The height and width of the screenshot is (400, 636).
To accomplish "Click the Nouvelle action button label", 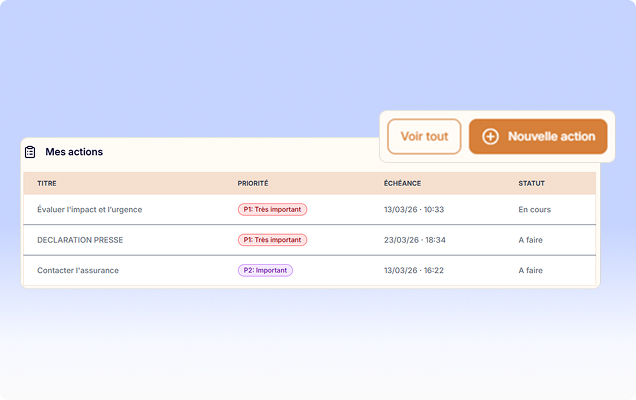I will pos(550,137).
